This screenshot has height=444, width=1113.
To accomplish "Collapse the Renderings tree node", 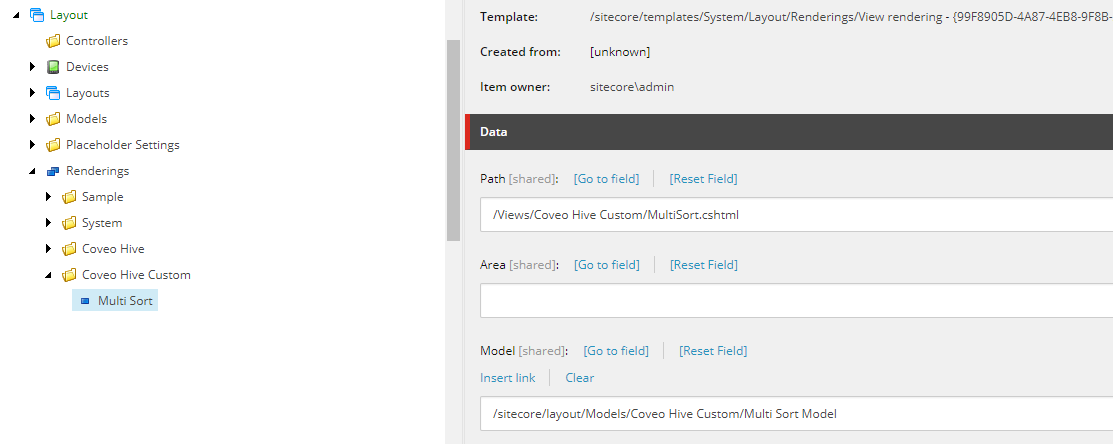I will coord(33,171).
